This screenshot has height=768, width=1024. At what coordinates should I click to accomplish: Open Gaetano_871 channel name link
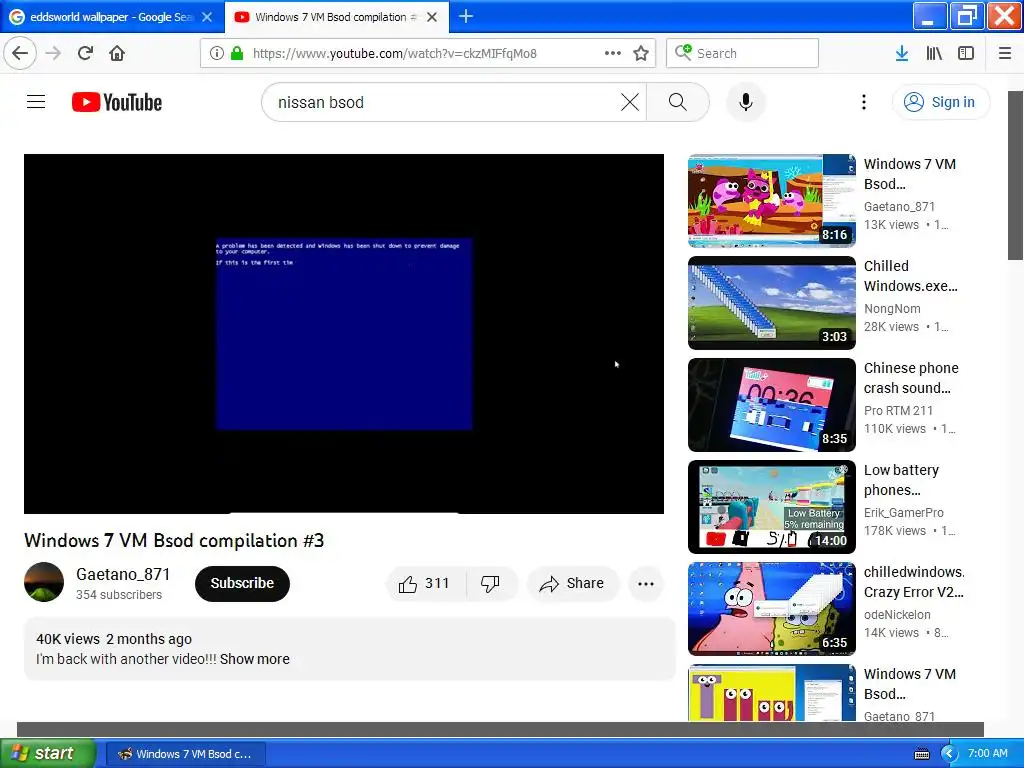[123, 574]
